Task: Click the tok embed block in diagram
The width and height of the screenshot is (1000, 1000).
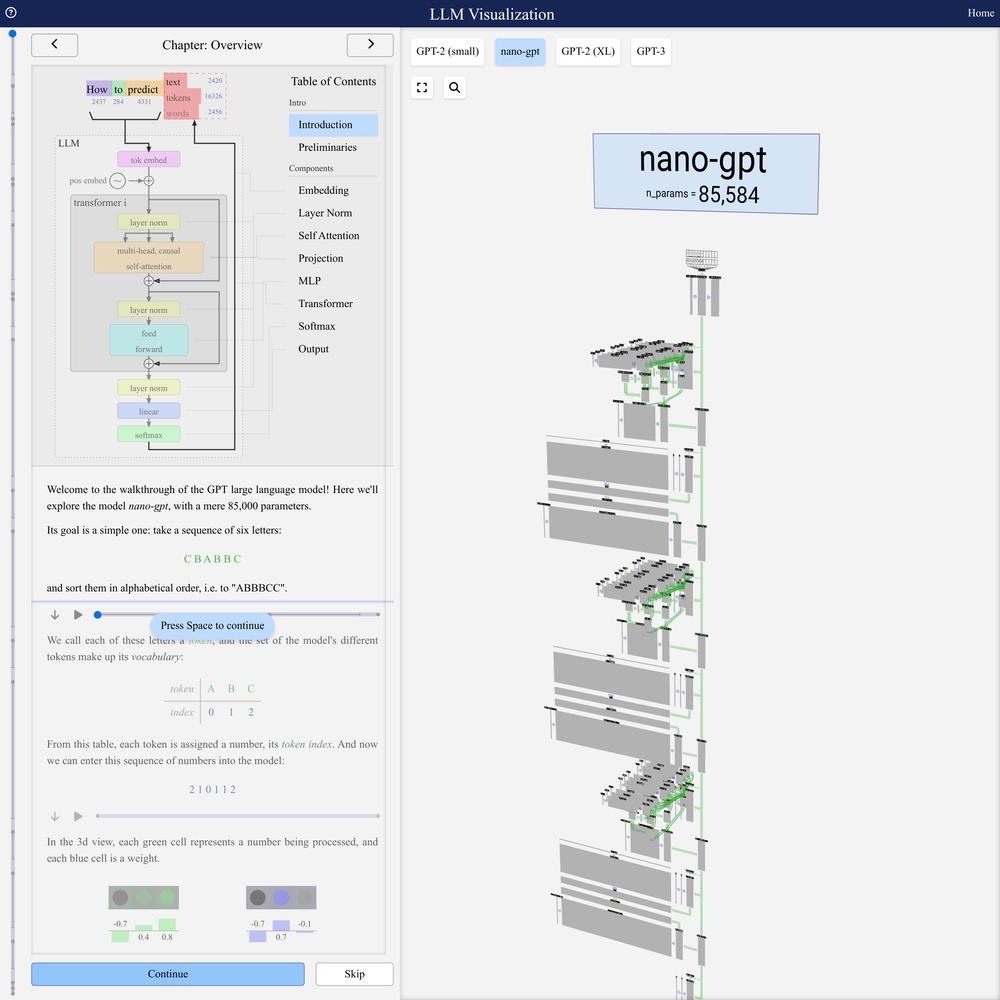Action: coord(149,159)
